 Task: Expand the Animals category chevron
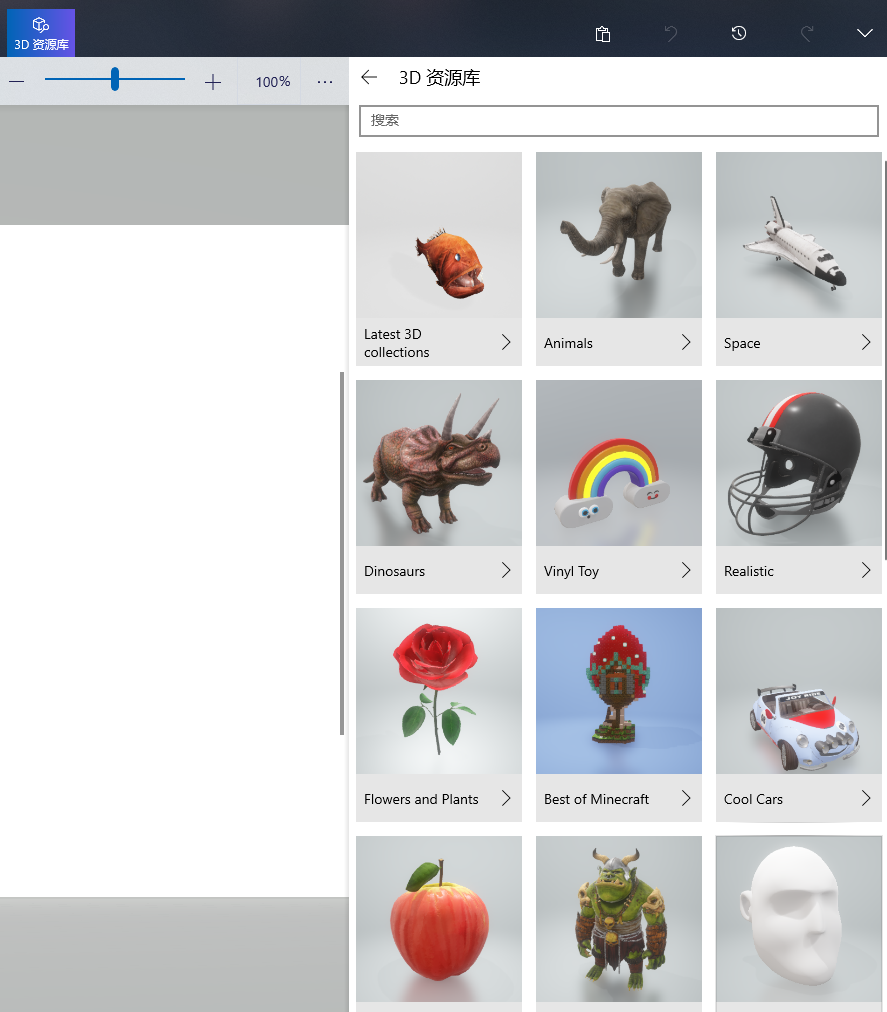686,342
